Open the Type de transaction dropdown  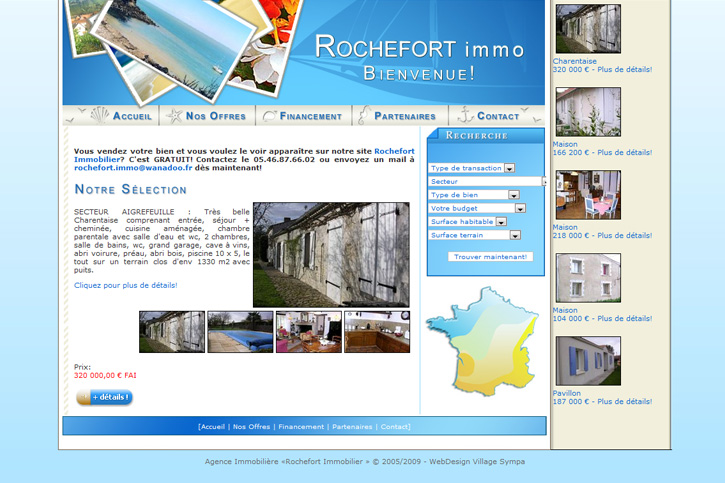click(x=509, y=169)
